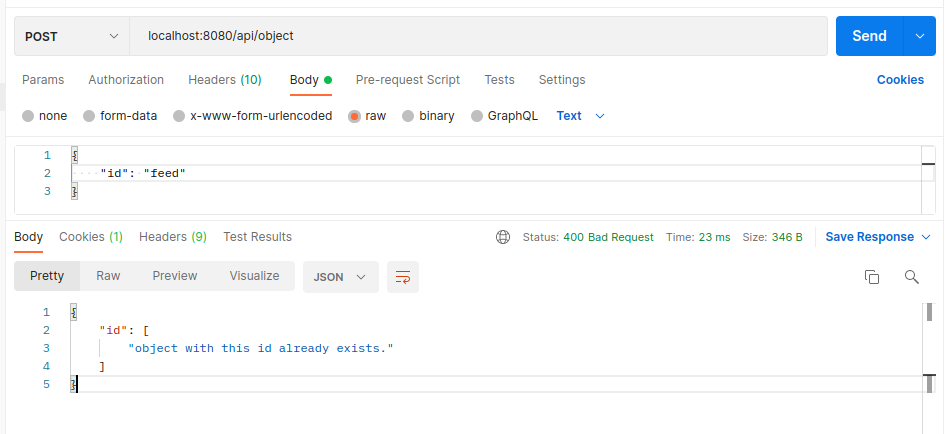Click the "object with this id already exists." message
Image resolution: width=951 pixels, height=434 pixels.
click(x=261, y=349)
